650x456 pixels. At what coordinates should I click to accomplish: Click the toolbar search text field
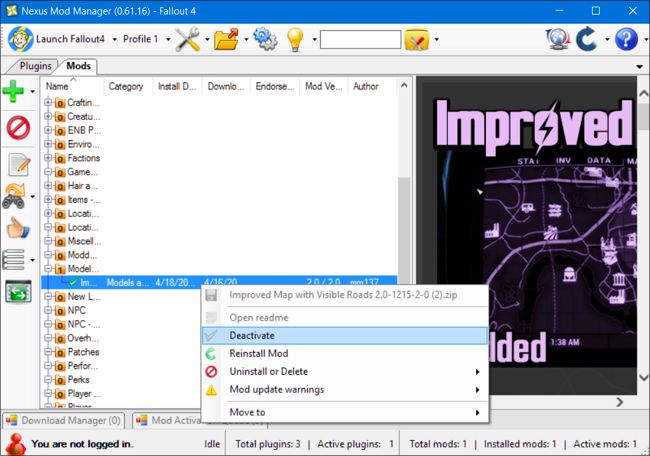coord(360,40)
